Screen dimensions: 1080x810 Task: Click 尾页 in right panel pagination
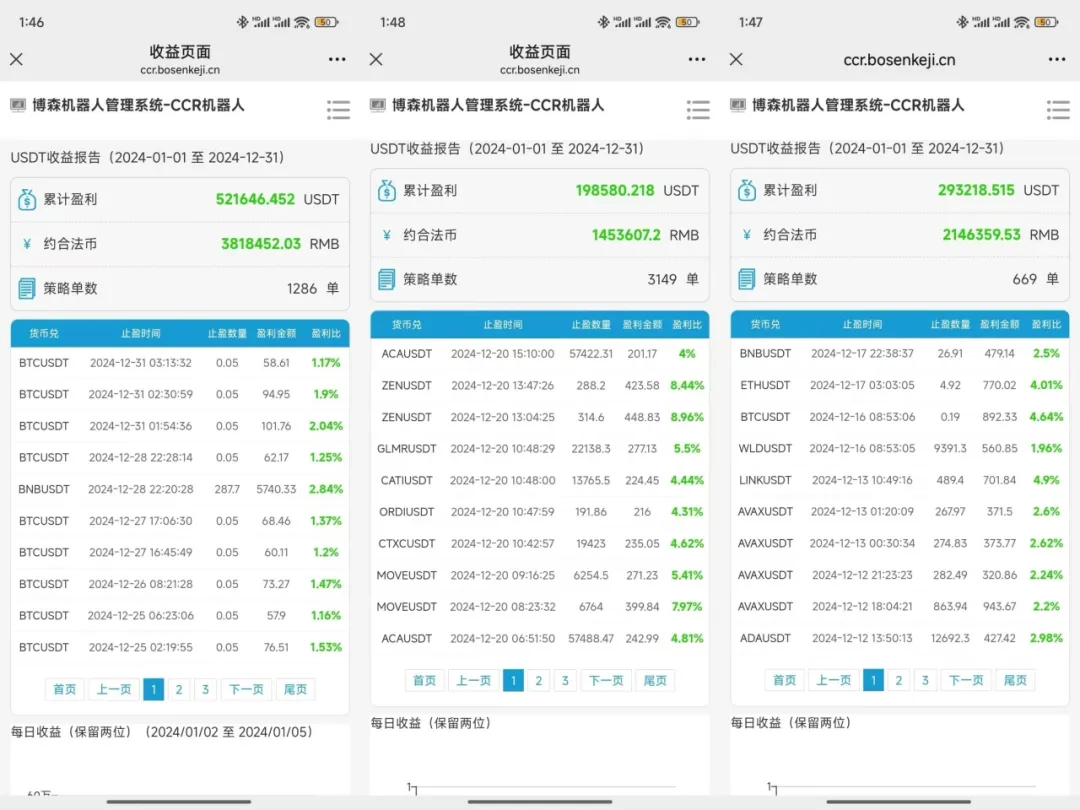1015,681
